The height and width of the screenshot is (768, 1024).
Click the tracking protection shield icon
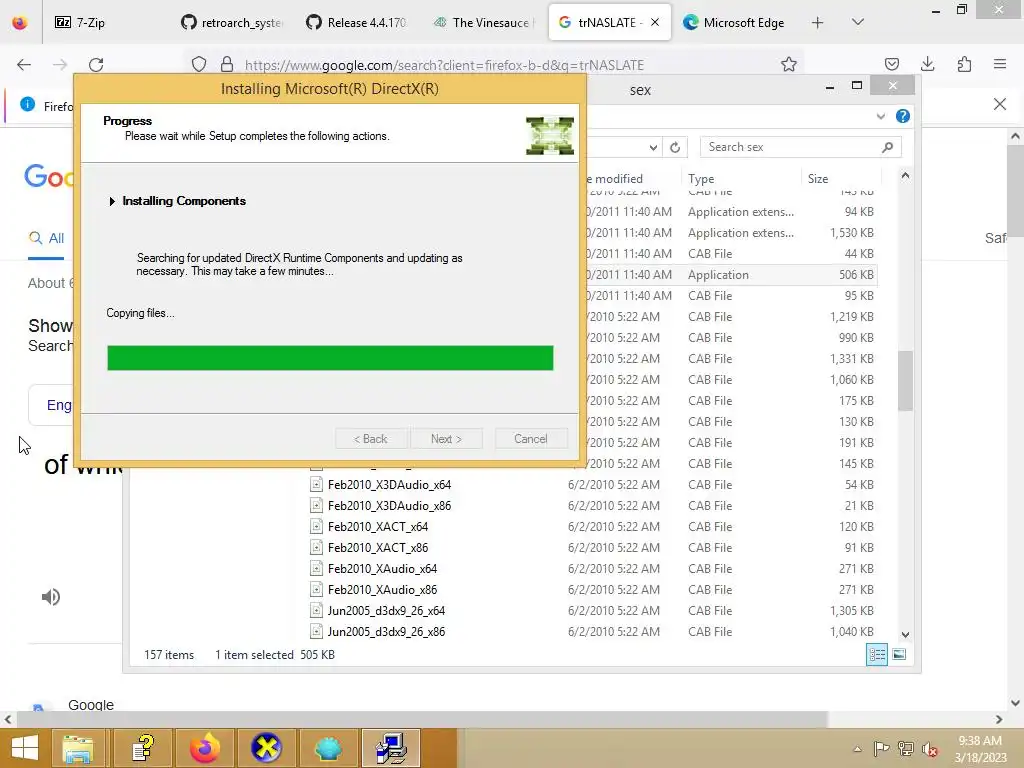click(199, 64)
